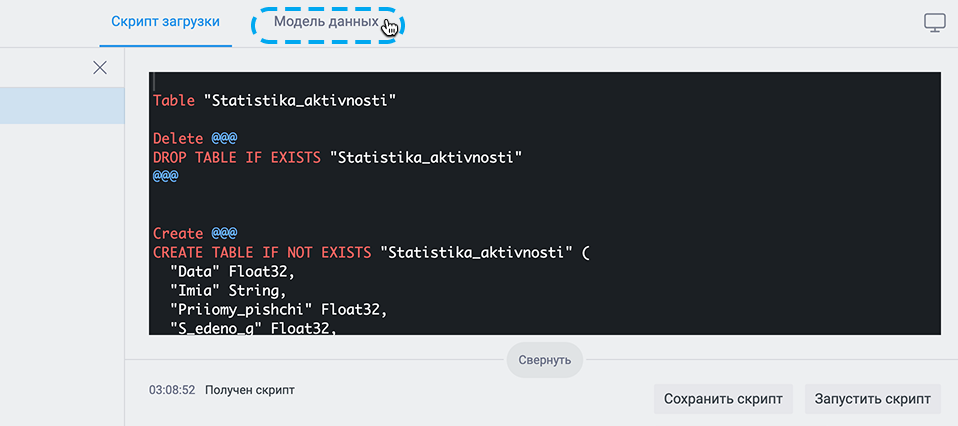Close the side panel with the X icon
Image resolution: width=958 pixels, height=426 pixels.
point(100,67)
